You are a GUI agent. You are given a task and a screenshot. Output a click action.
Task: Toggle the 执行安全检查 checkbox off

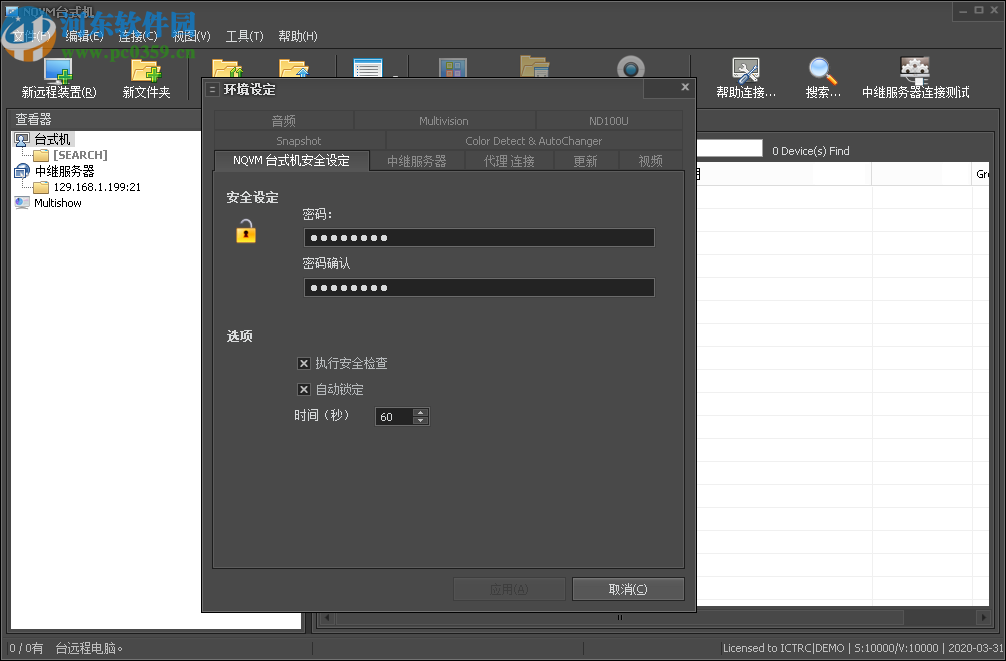coord(305,363)
